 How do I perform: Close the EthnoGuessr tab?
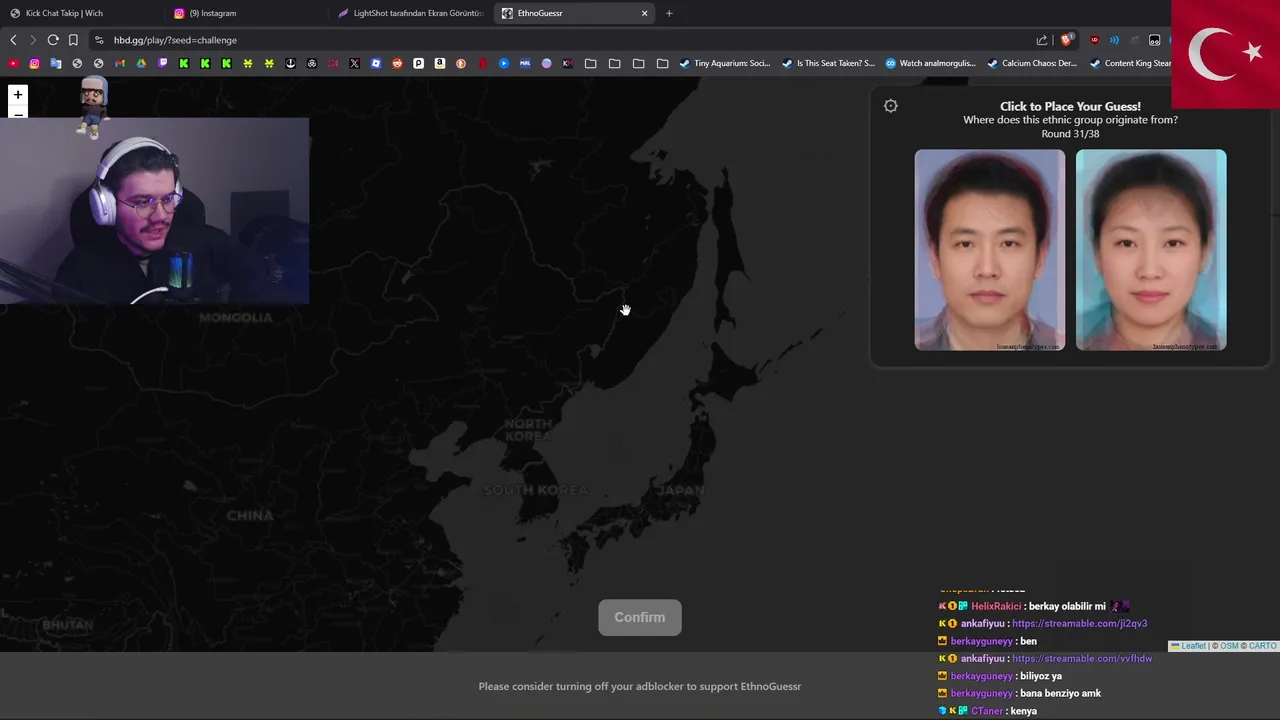[x=645, y=13]
